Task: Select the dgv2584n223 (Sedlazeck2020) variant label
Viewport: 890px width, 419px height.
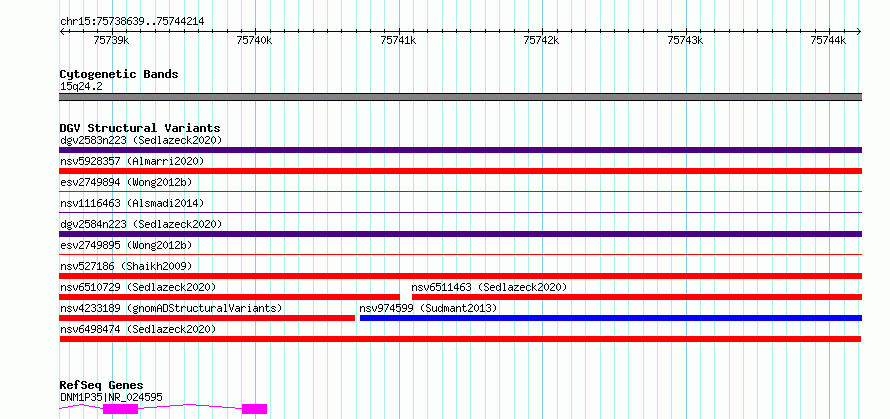Action: 141,224
